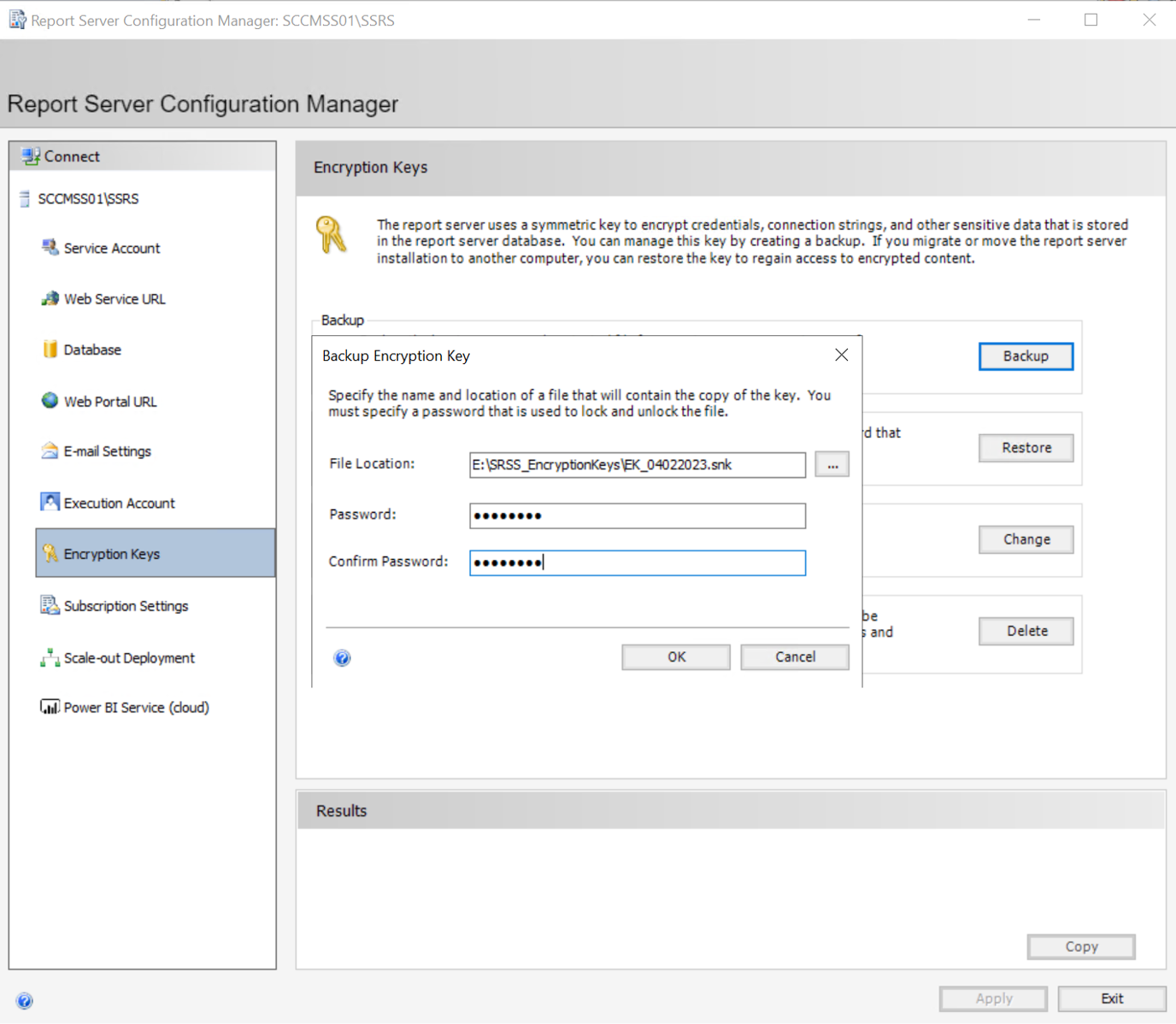
Task: Go to Scale-out Deployment page
Action: [x=129, y=658]
